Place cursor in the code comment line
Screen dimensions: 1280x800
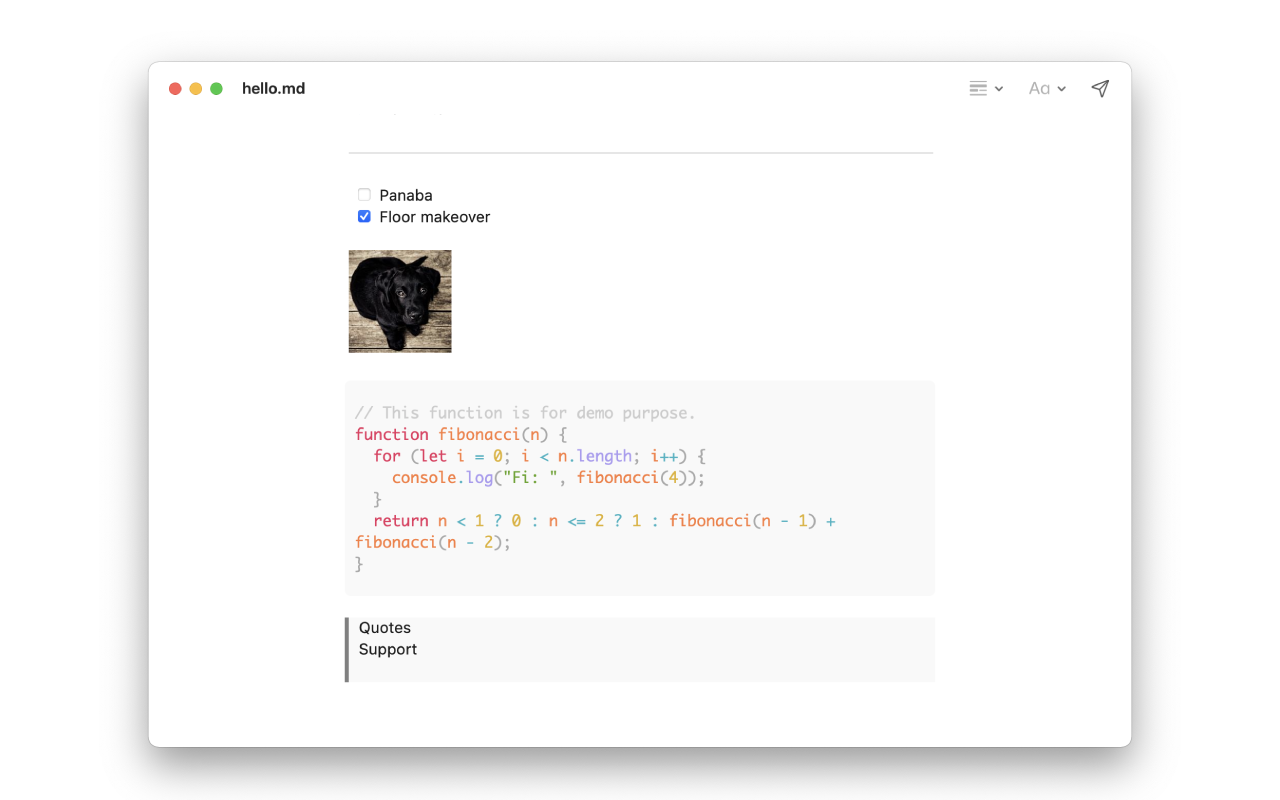[x=525, y=413]
